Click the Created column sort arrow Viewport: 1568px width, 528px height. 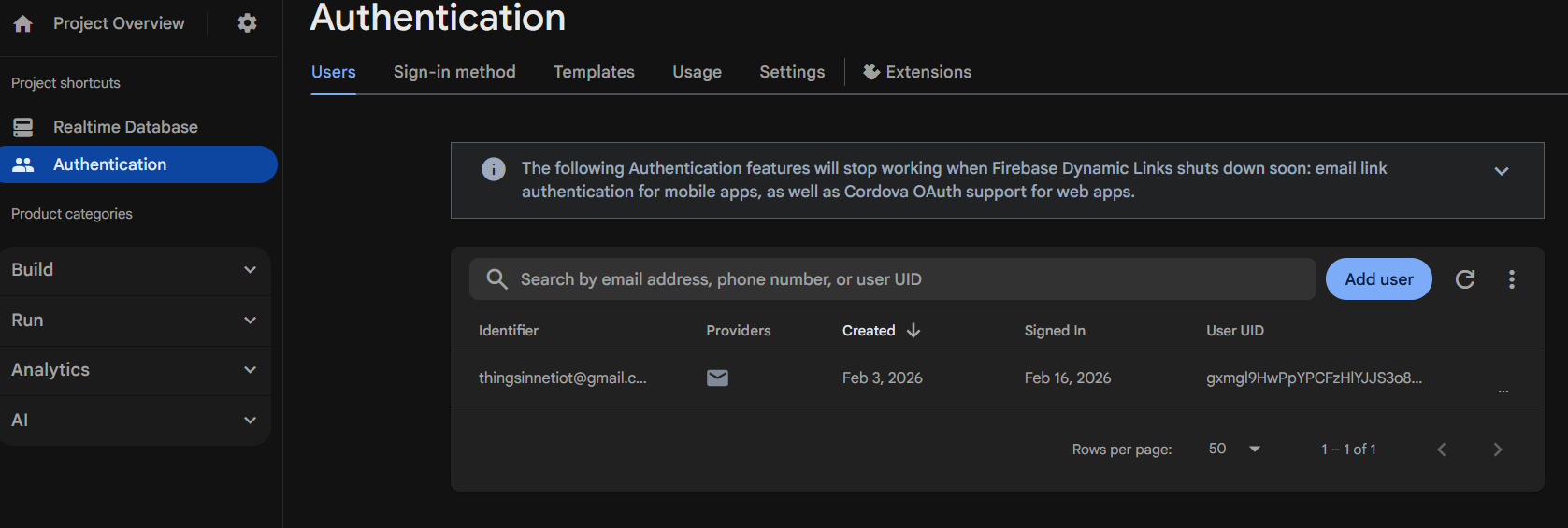point(913,331)
